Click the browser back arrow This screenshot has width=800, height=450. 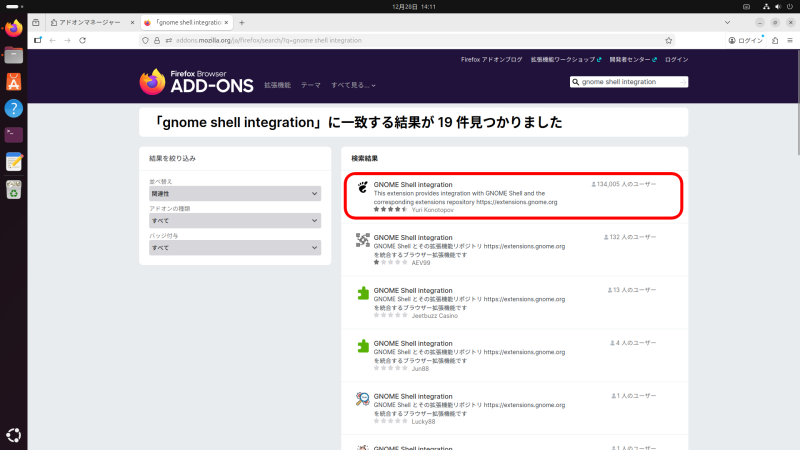[x=53, y=40]
